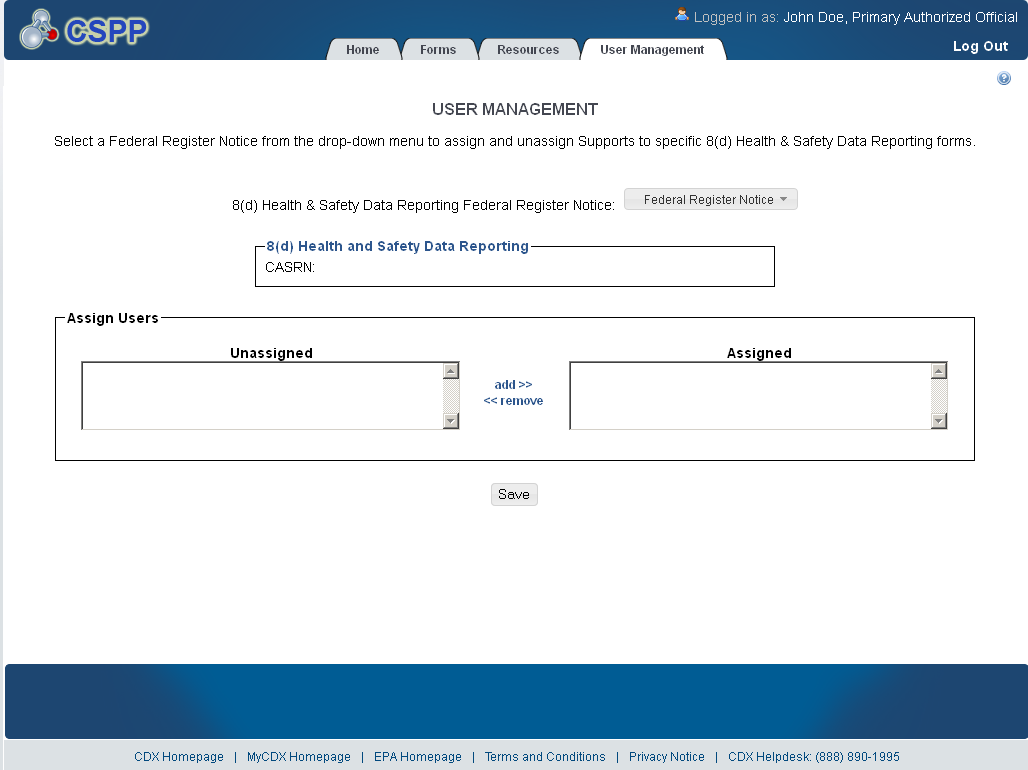Screen dimensions: 1028x770
Task: Open the help question mark icon
Action: 1004,78
